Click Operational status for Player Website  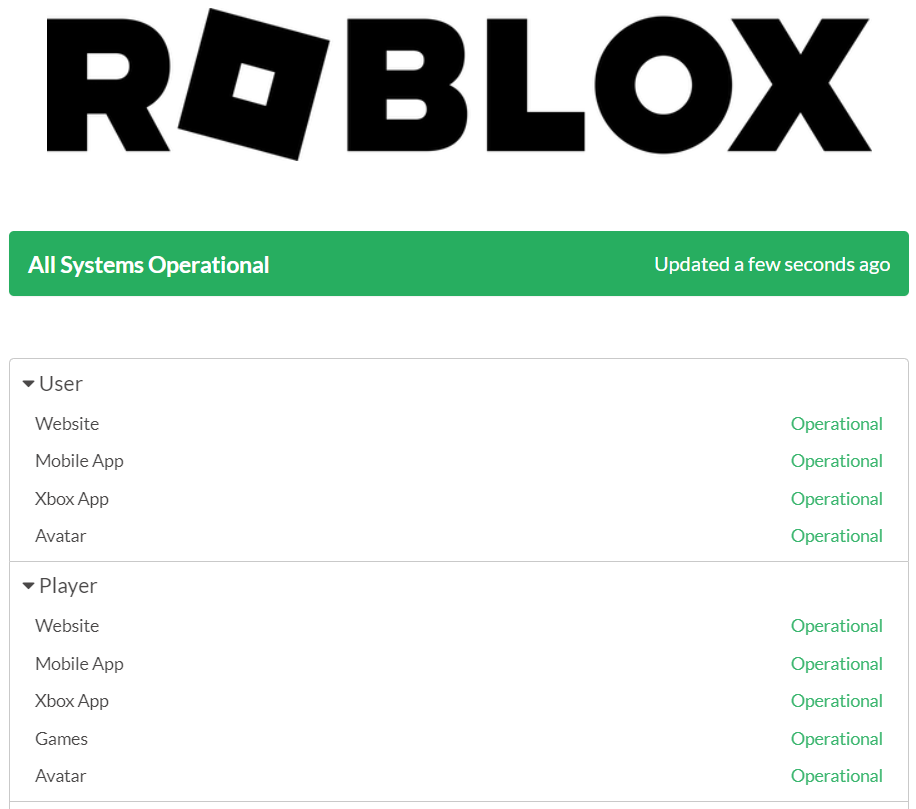click(837, 626)
